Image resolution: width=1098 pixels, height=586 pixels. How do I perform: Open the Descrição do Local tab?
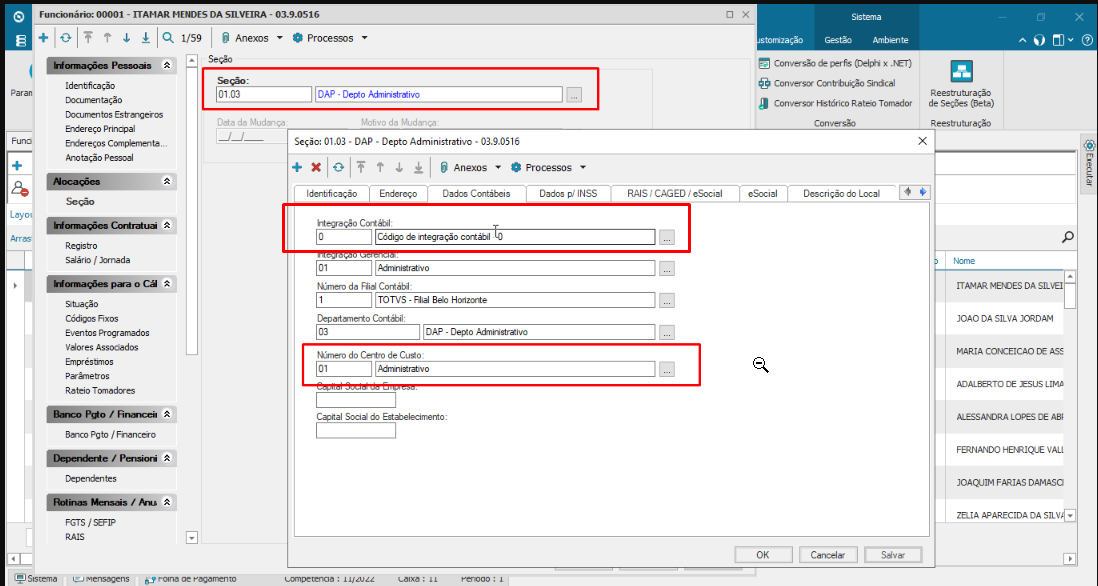coord(842,193)
